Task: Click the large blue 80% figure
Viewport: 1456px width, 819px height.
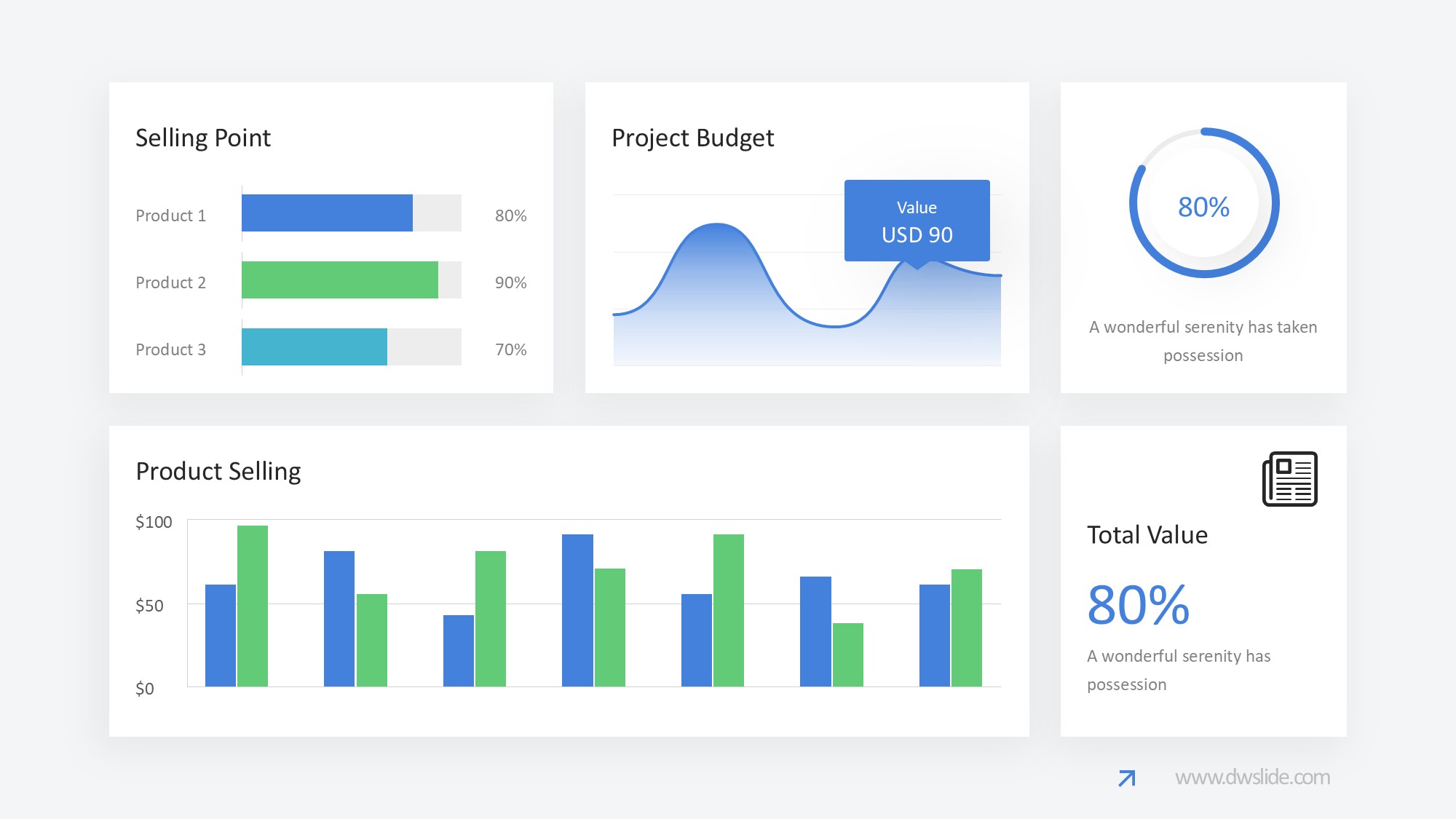Action: click(x=1138, y=605)
